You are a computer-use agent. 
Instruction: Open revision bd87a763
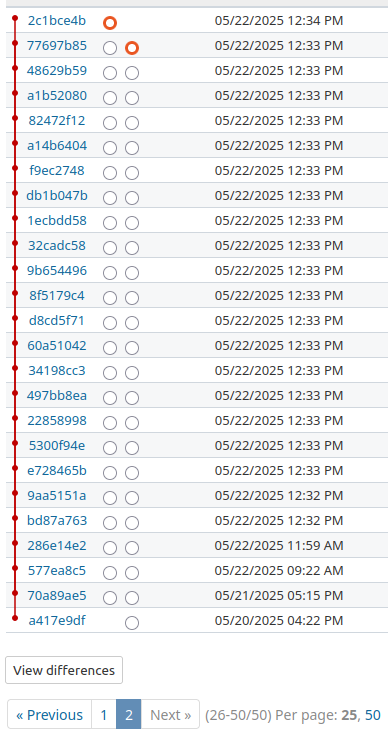click(x=57, y=520)
